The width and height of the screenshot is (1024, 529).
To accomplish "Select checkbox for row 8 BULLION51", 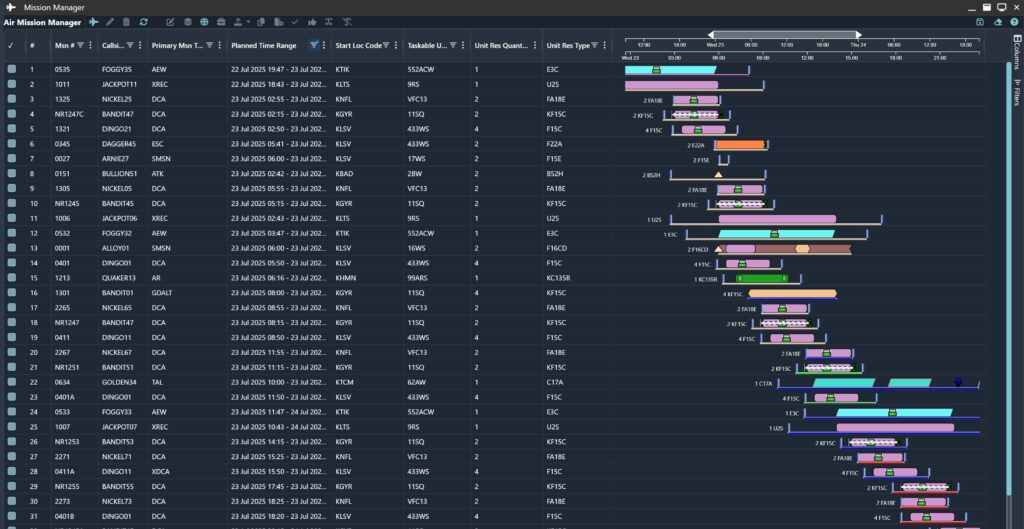I will pyautogui.click(x=12, y=174).
